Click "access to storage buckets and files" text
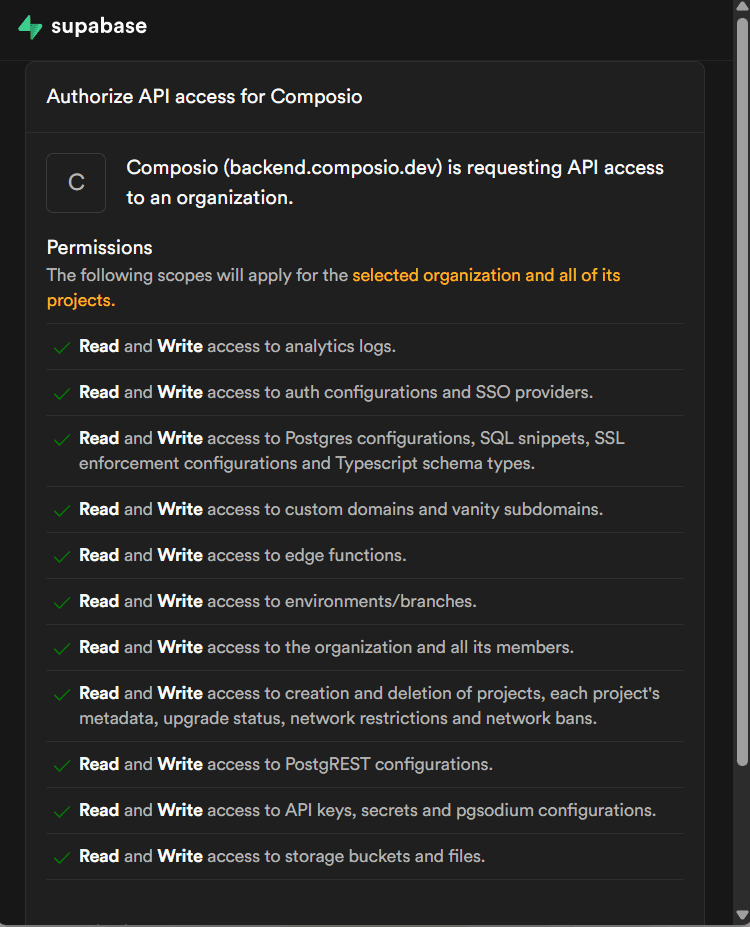Viewport: 750px width, 927px height. [346, 857]
